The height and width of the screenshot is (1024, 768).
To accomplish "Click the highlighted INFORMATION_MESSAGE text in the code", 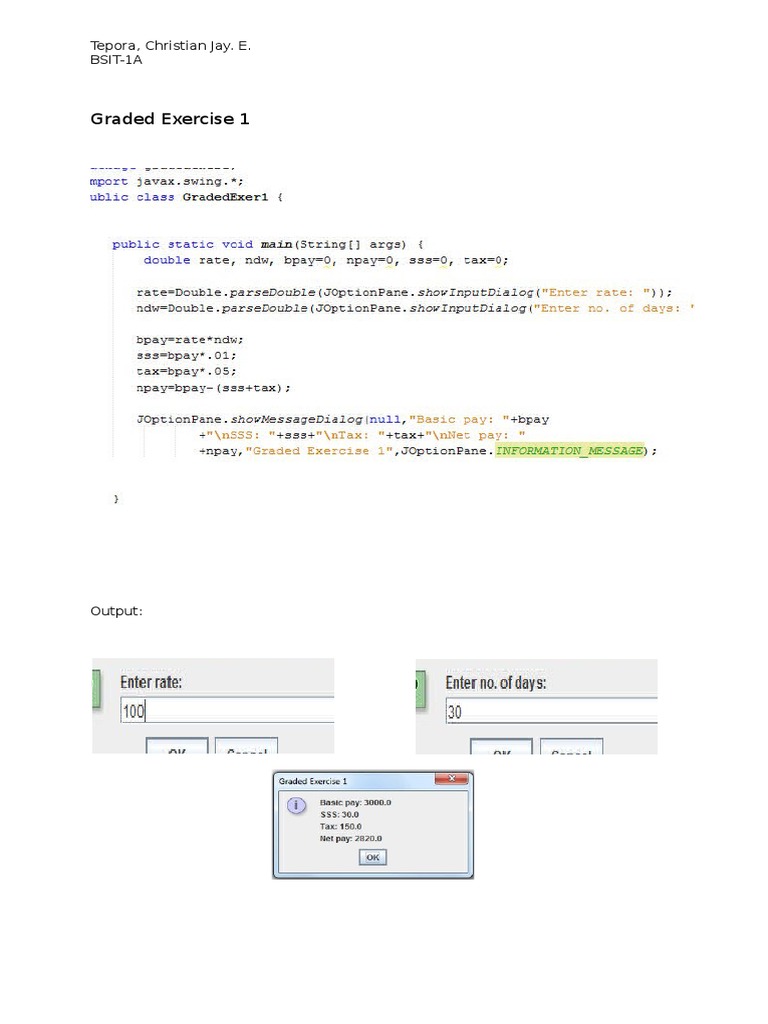I will [x=569, y=451].
